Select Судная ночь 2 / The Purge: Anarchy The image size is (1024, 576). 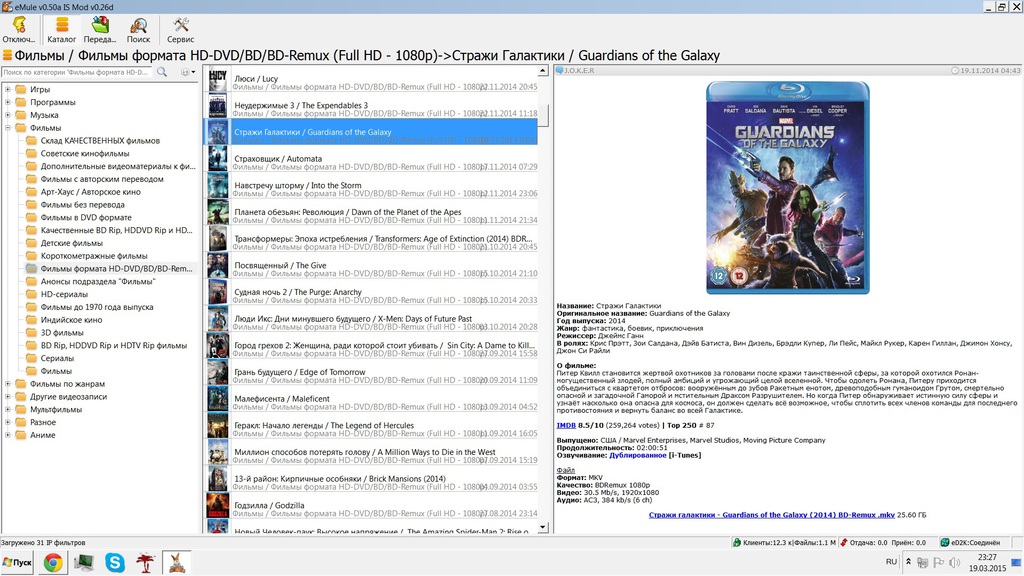(372, 293)
